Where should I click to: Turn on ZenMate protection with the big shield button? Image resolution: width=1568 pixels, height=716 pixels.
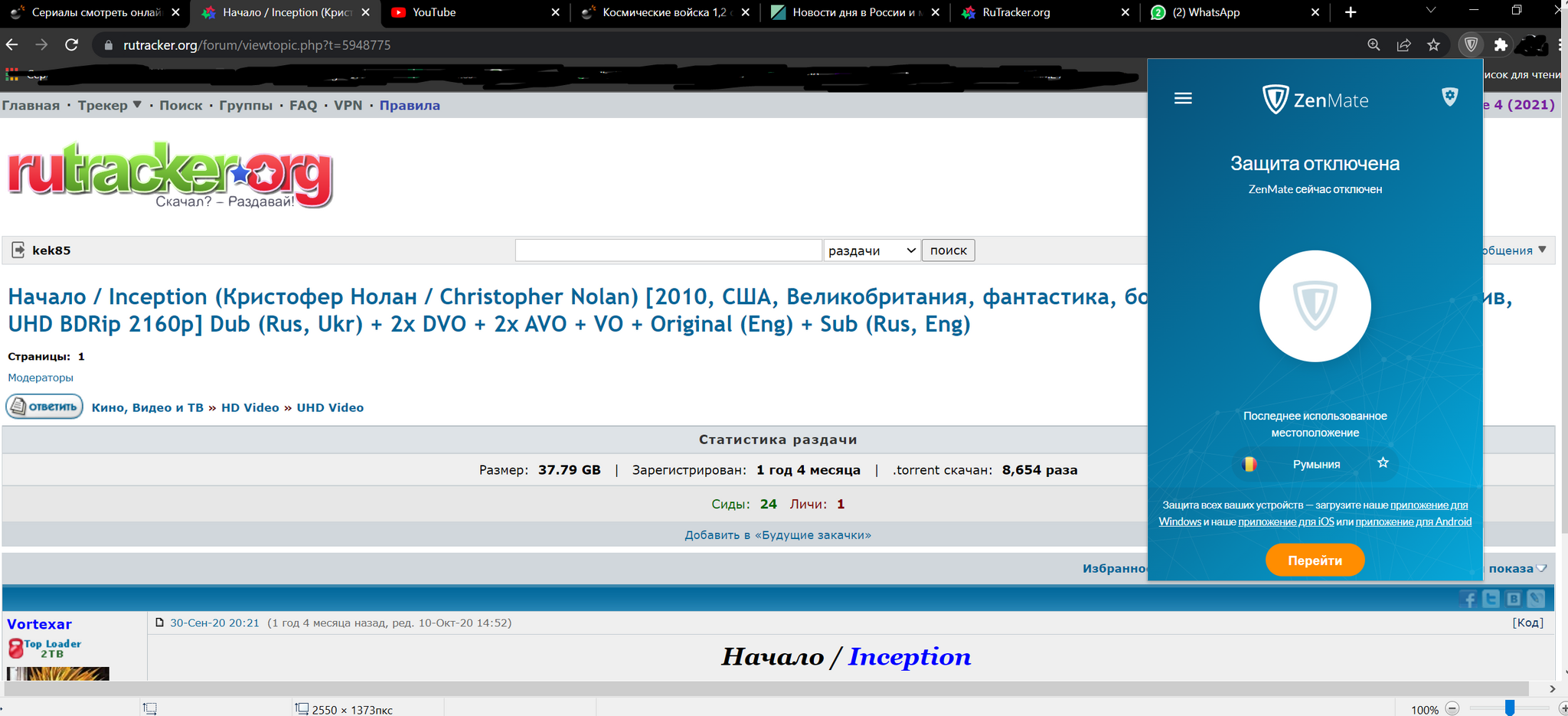[x=1315, y=306]
